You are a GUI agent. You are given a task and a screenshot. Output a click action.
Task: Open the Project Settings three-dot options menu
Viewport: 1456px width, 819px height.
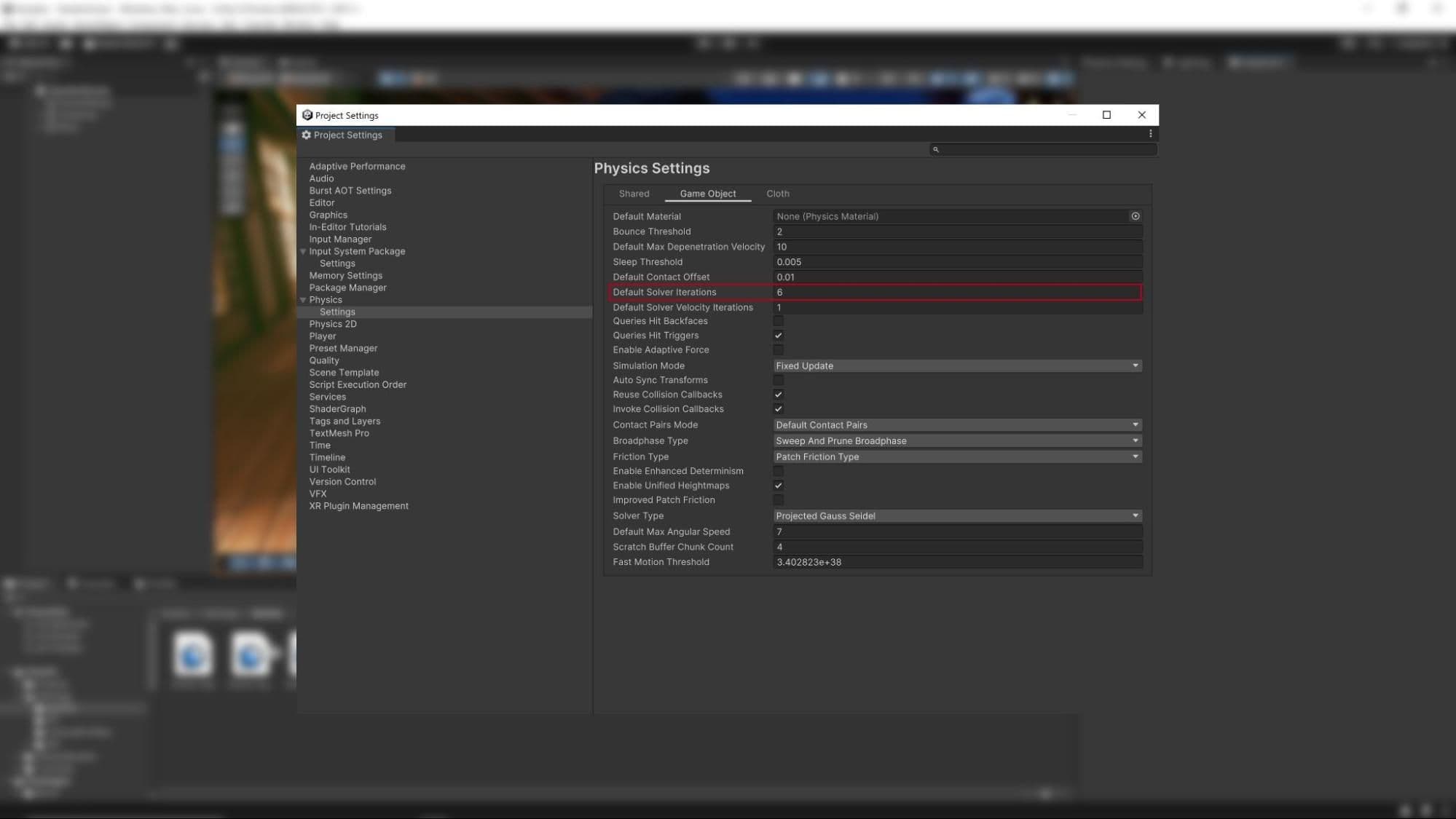[x=1150, y=132]
